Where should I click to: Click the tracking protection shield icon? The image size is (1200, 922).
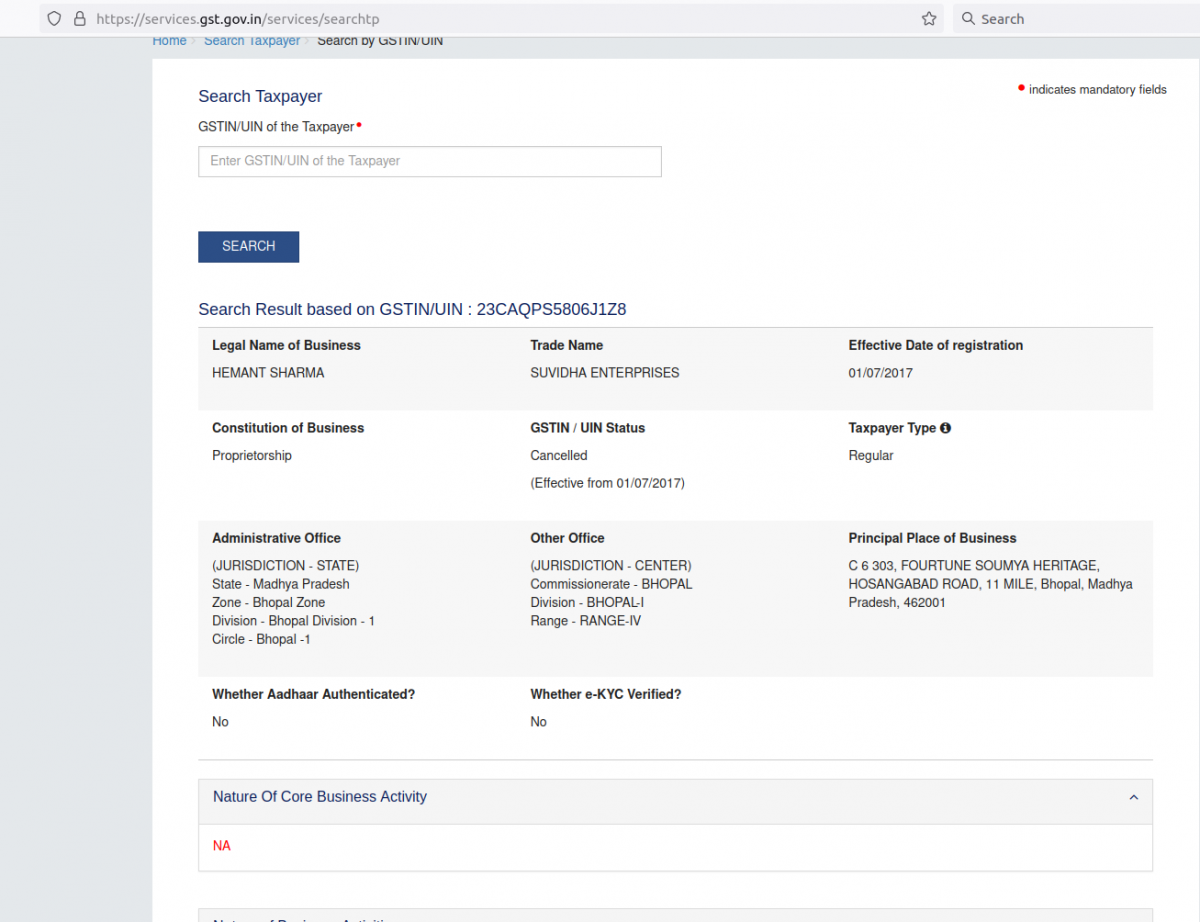tap(55, 19)
